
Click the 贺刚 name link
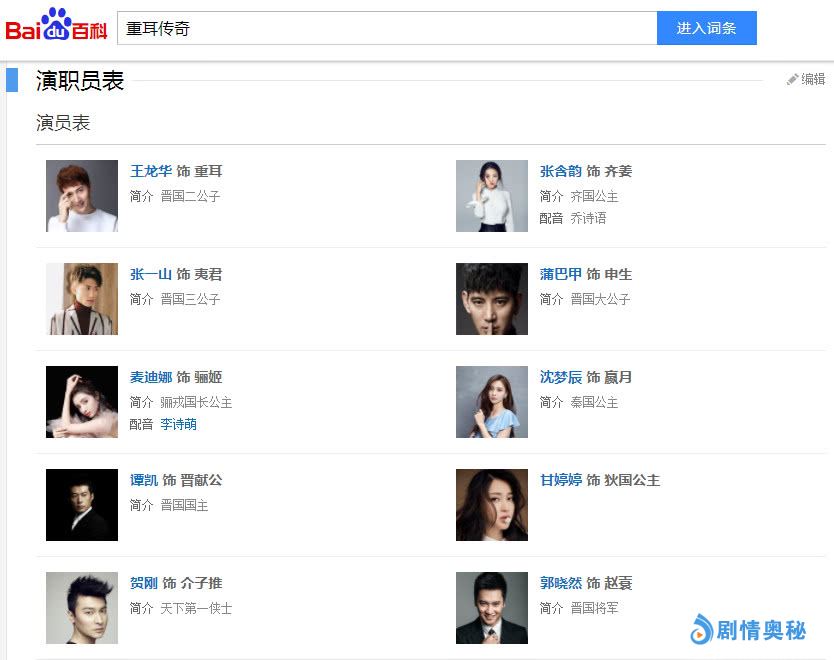pyautogui.click(x=144, y=583)
